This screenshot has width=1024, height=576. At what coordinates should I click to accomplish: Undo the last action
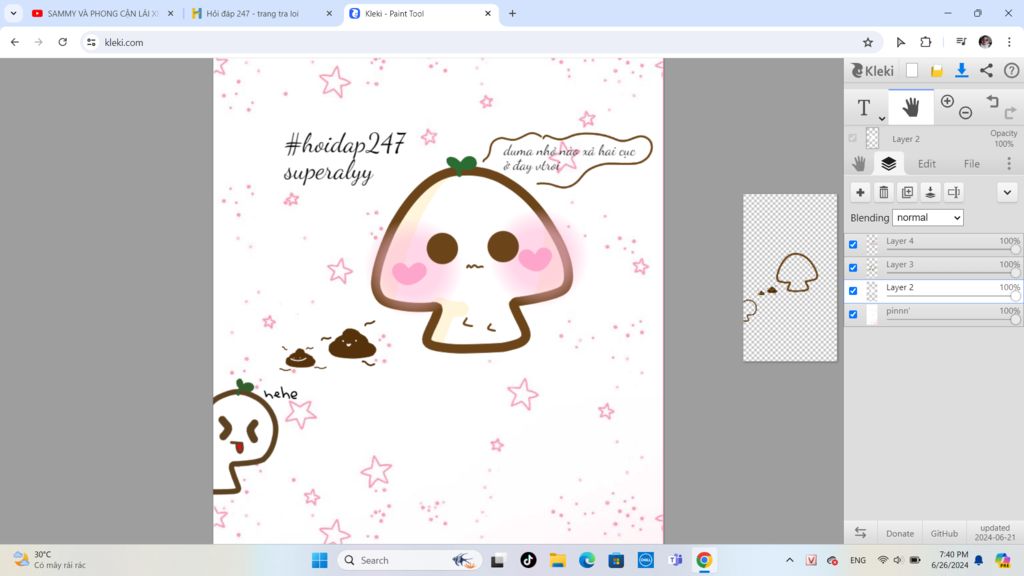993,101
